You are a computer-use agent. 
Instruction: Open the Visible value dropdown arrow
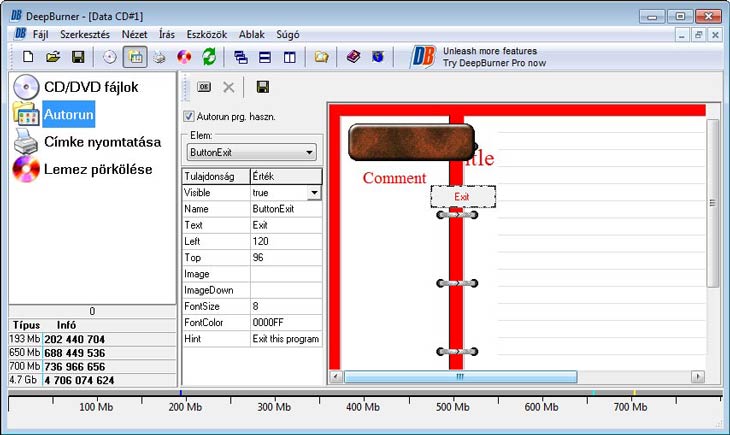[314, 193]
